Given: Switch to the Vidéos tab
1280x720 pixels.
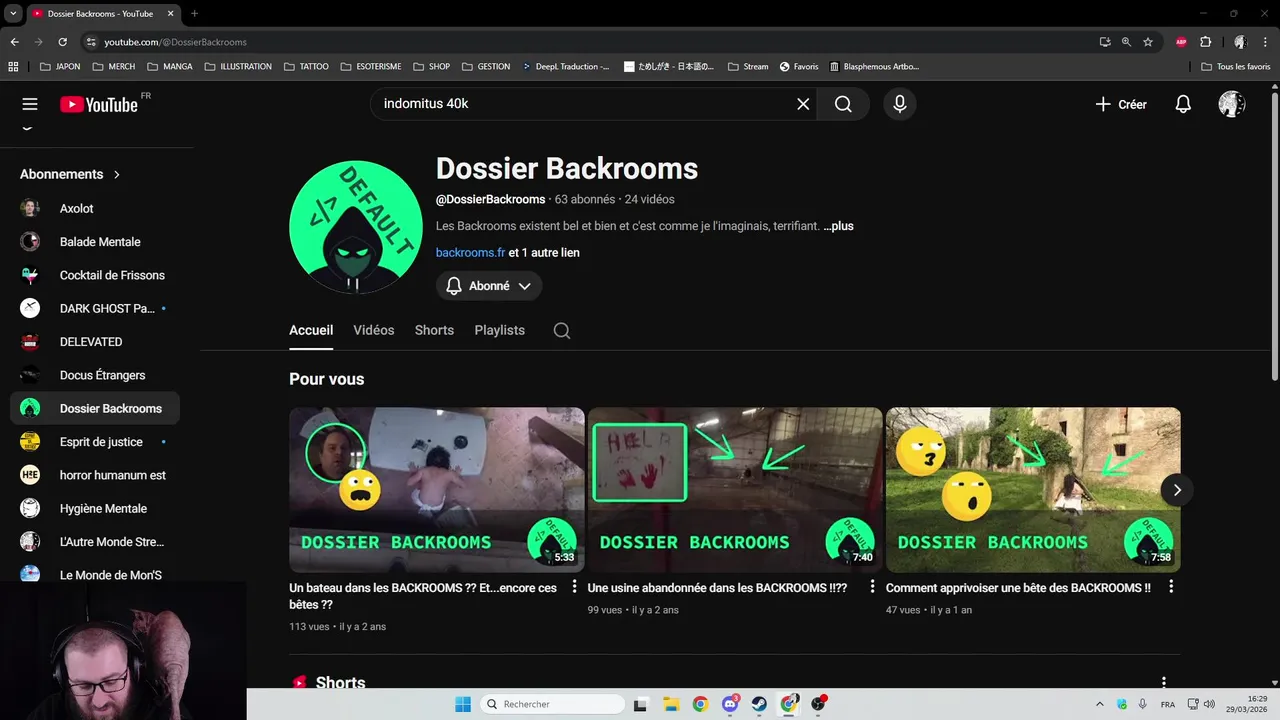Looking at the screenshot, I should click(374, 330).
